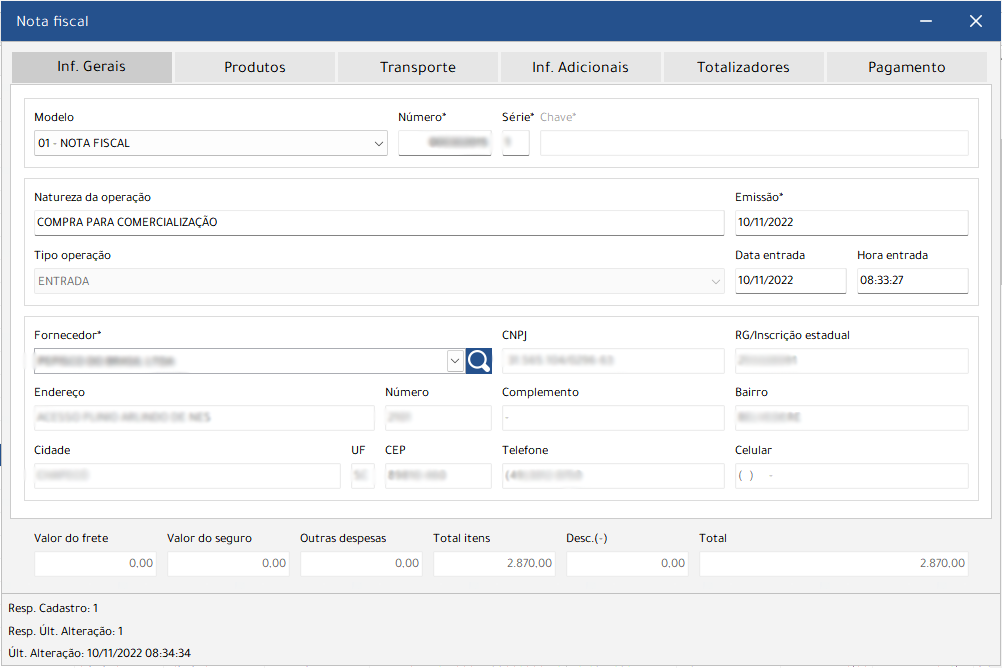Click the Celular field
The width and height of the screenshot is (1002, 668).
tap(852, 476)
